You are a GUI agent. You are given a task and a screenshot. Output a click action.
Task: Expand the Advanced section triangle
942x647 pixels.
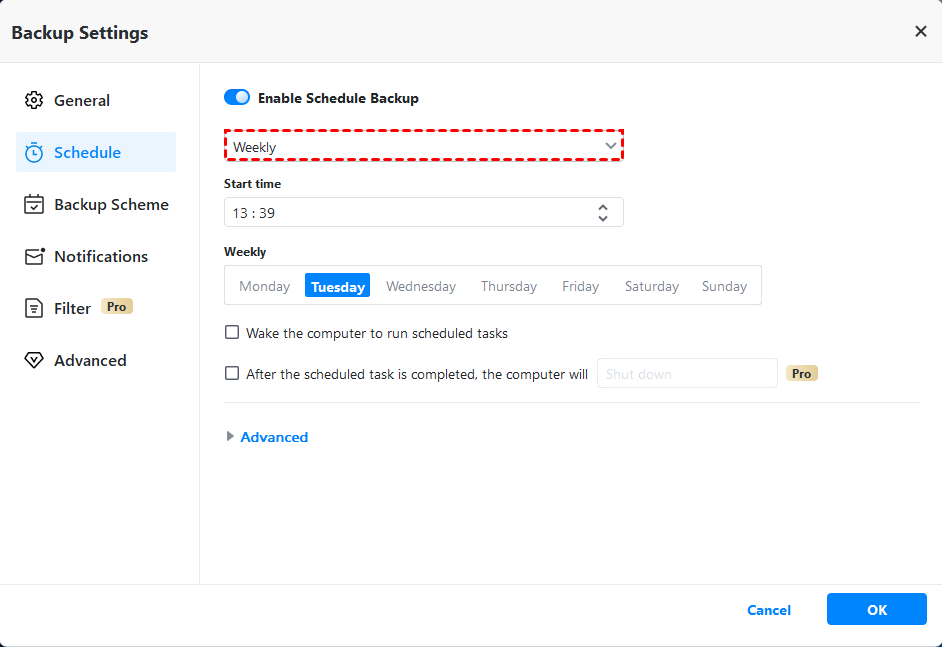click(x=231, y=437)
